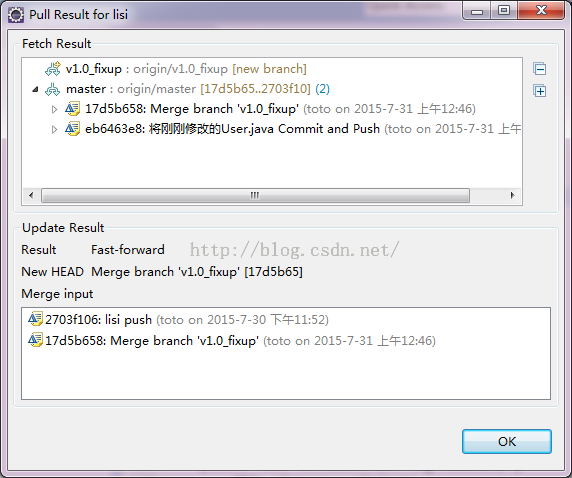Screen dimensions: 572x478
Task: Click the scrollbar right arrow in Fetch Result
Action: pyautogui.click(x=512, y=195)
